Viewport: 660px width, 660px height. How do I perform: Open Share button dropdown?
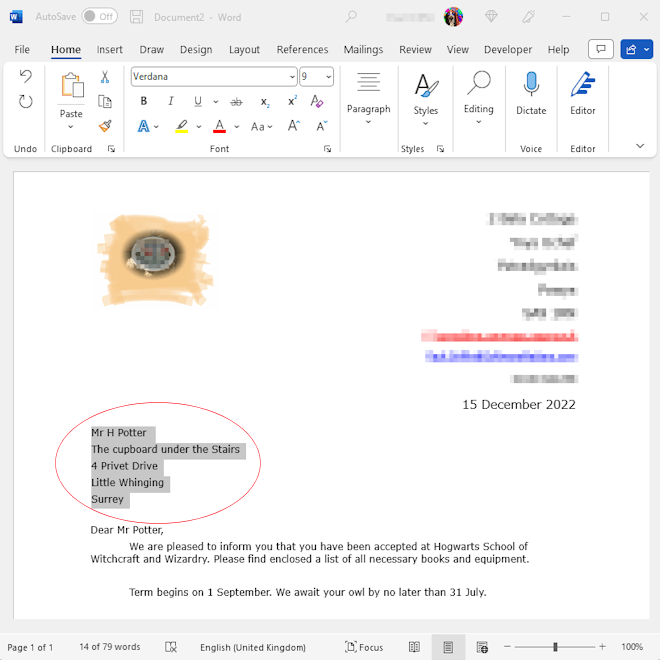[647, 49]
